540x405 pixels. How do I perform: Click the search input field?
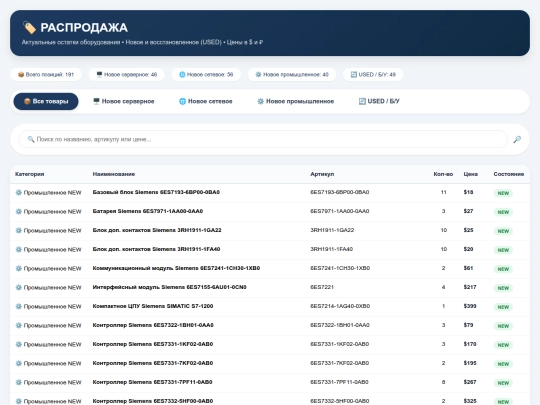pos(263,139)
